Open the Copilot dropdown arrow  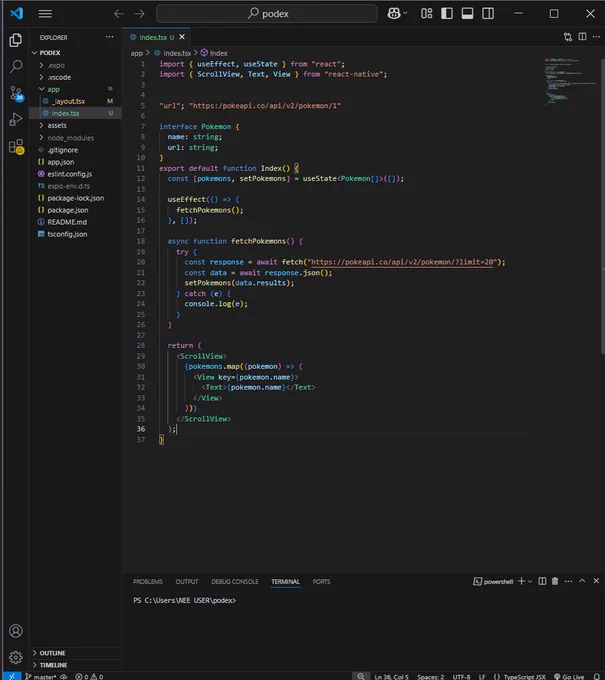click(x=405, y=13)
